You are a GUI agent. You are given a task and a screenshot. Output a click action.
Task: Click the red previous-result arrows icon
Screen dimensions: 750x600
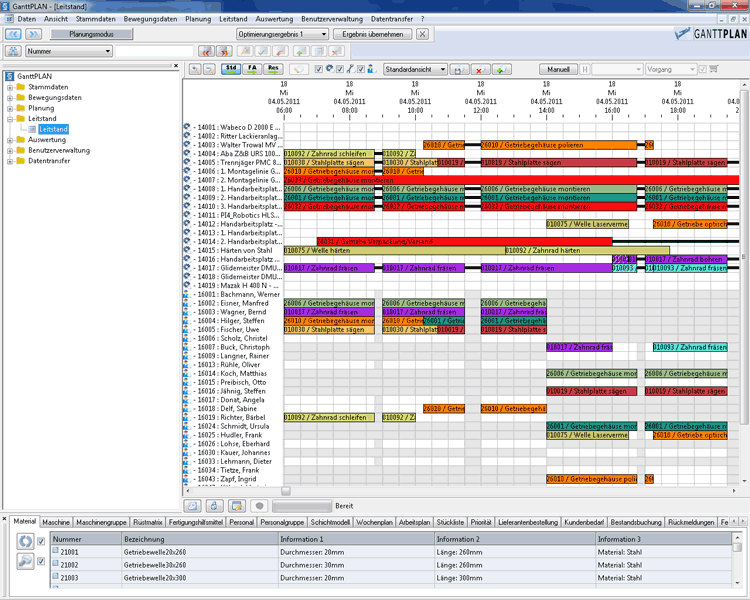[x=207, y=51]
